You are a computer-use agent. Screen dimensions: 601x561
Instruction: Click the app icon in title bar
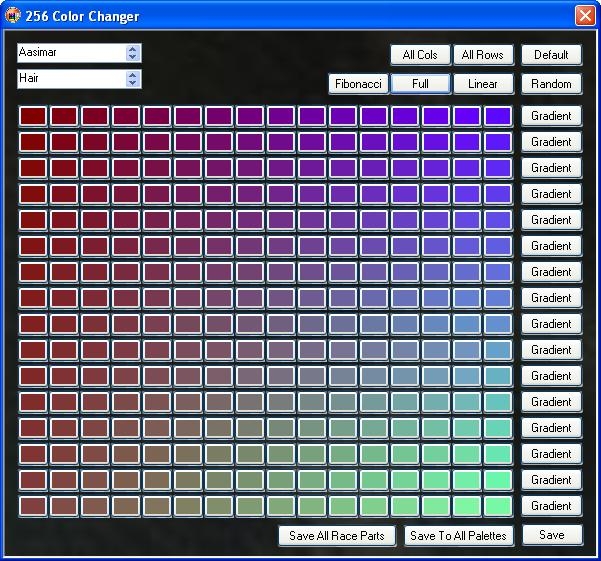13,16
